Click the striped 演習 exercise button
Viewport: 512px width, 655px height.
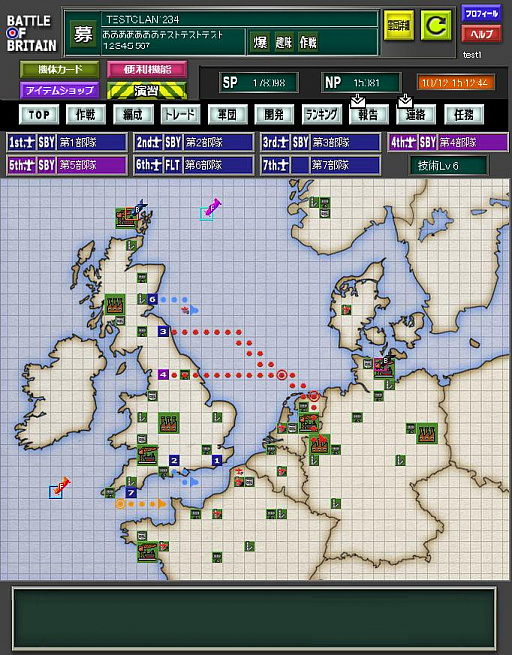147,90
